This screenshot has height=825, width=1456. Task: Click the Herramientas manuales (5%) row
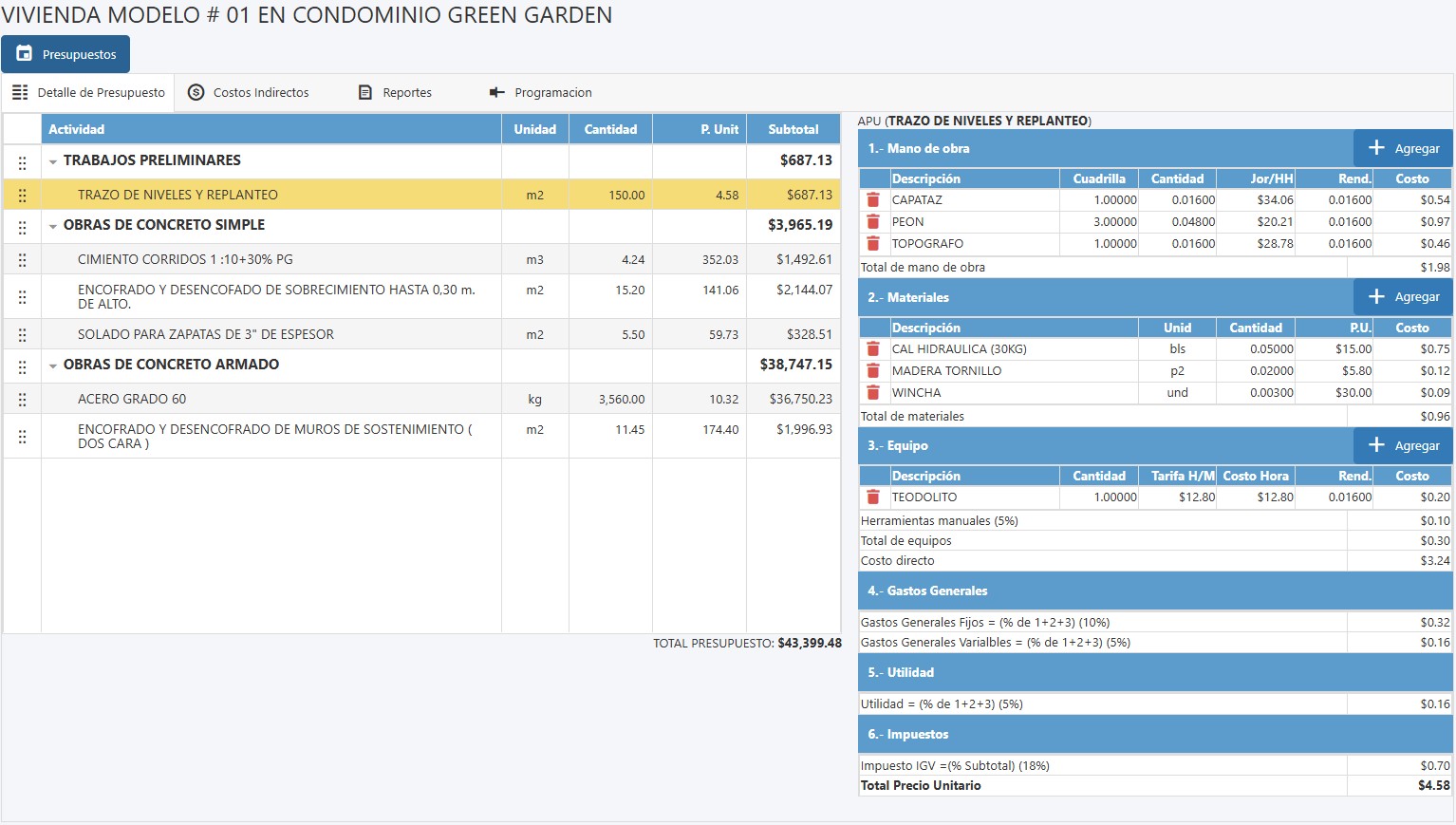(x=1155, y=521)
